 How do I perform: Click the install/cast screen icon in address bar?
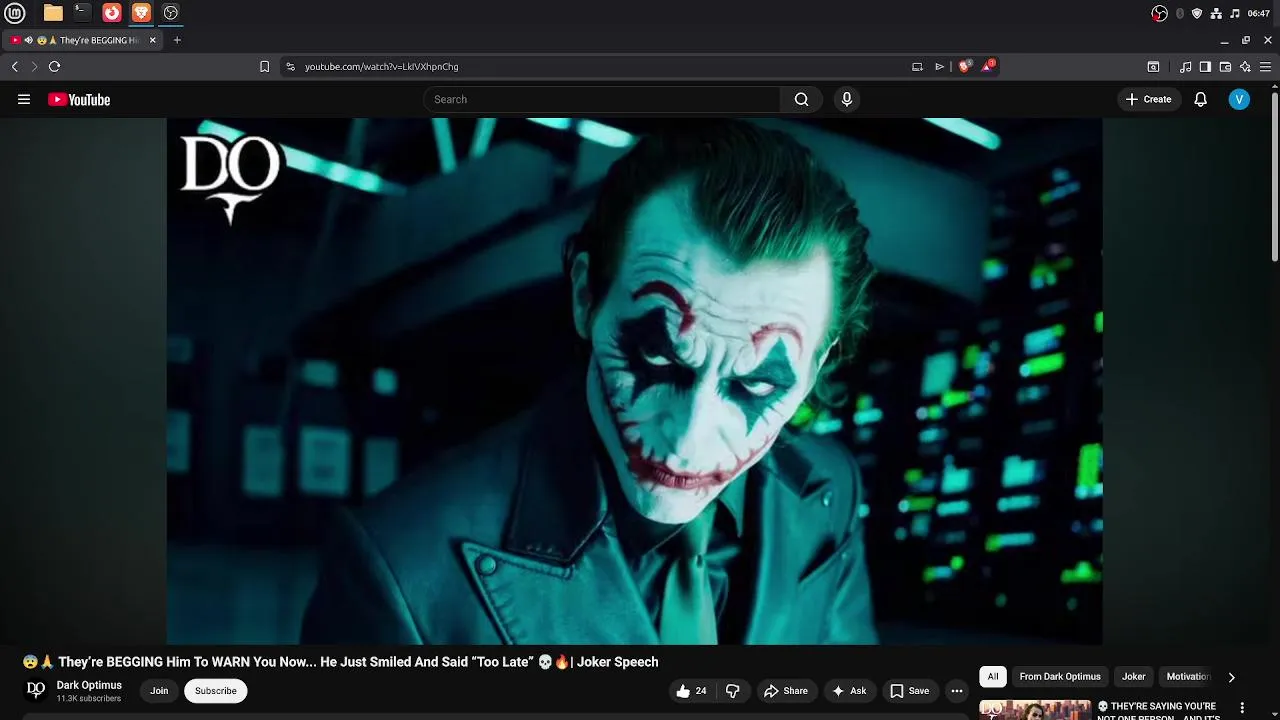917,66
